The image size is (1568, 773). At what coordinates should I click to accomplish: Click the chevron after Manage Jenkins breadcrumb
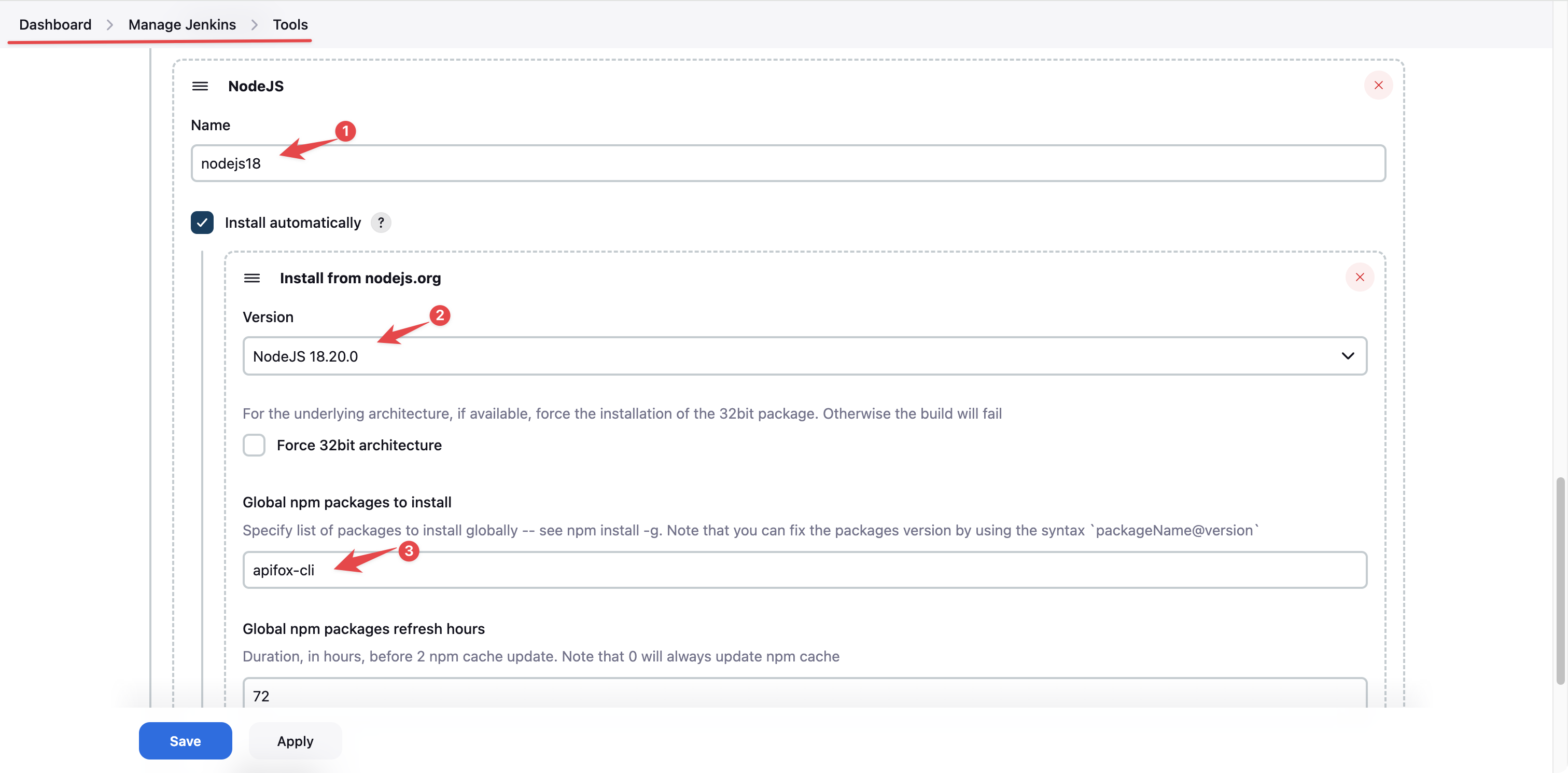click(x=255, y=24)
